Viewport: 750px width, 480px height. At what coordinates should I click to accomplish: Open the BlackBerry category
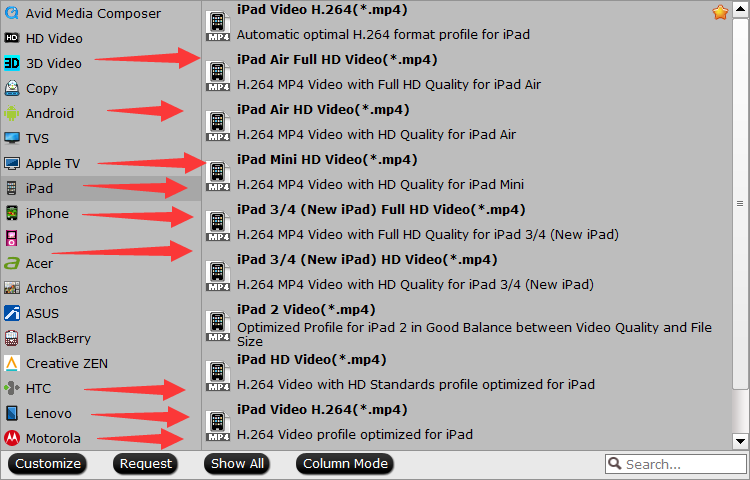coord(100,338)
